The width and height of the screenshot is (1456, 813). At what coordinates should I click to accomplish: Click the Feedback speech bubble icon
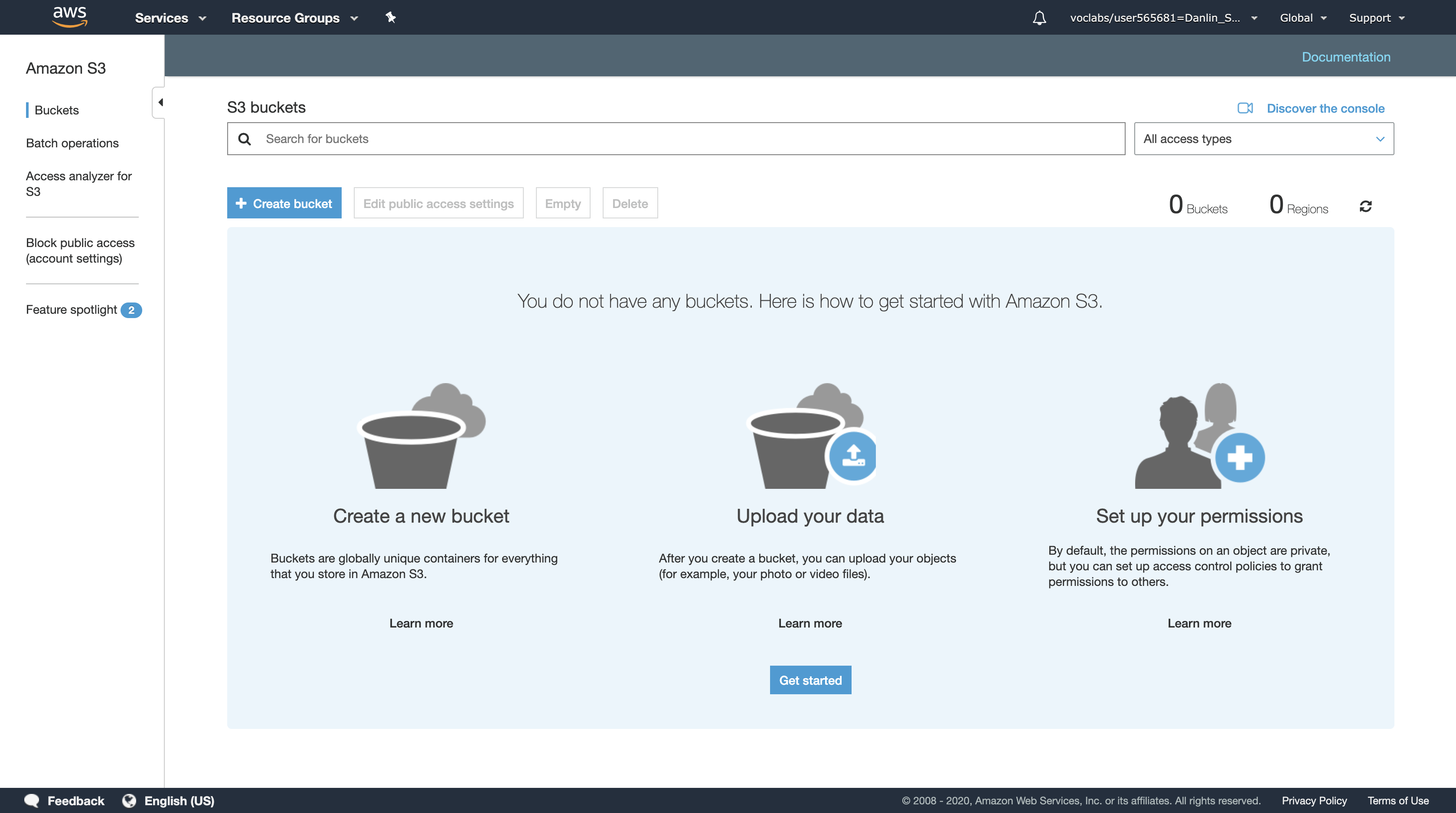point(32,800)
